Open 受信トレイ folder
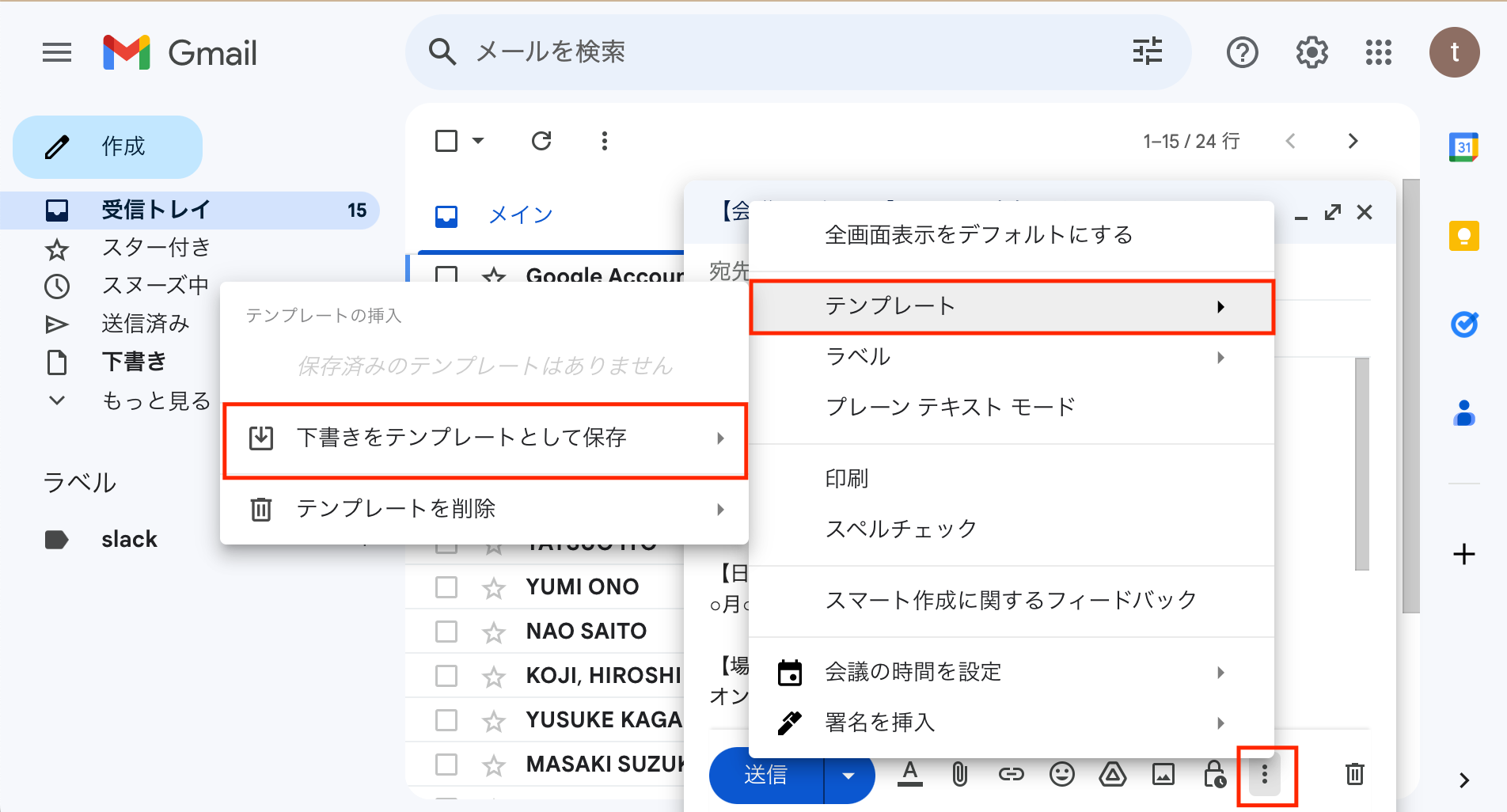The image size is (1507, 812). click(x=190, y=211)
